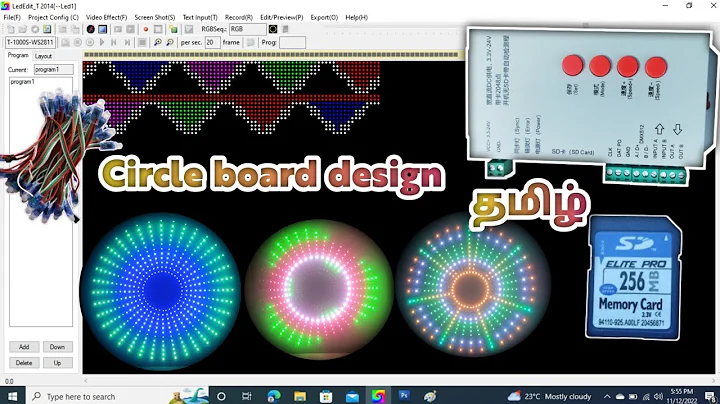Click the per sec. frame rate field
Image resolution: width=720 pixels, height=404 pixels.
[x=212, y=42]
